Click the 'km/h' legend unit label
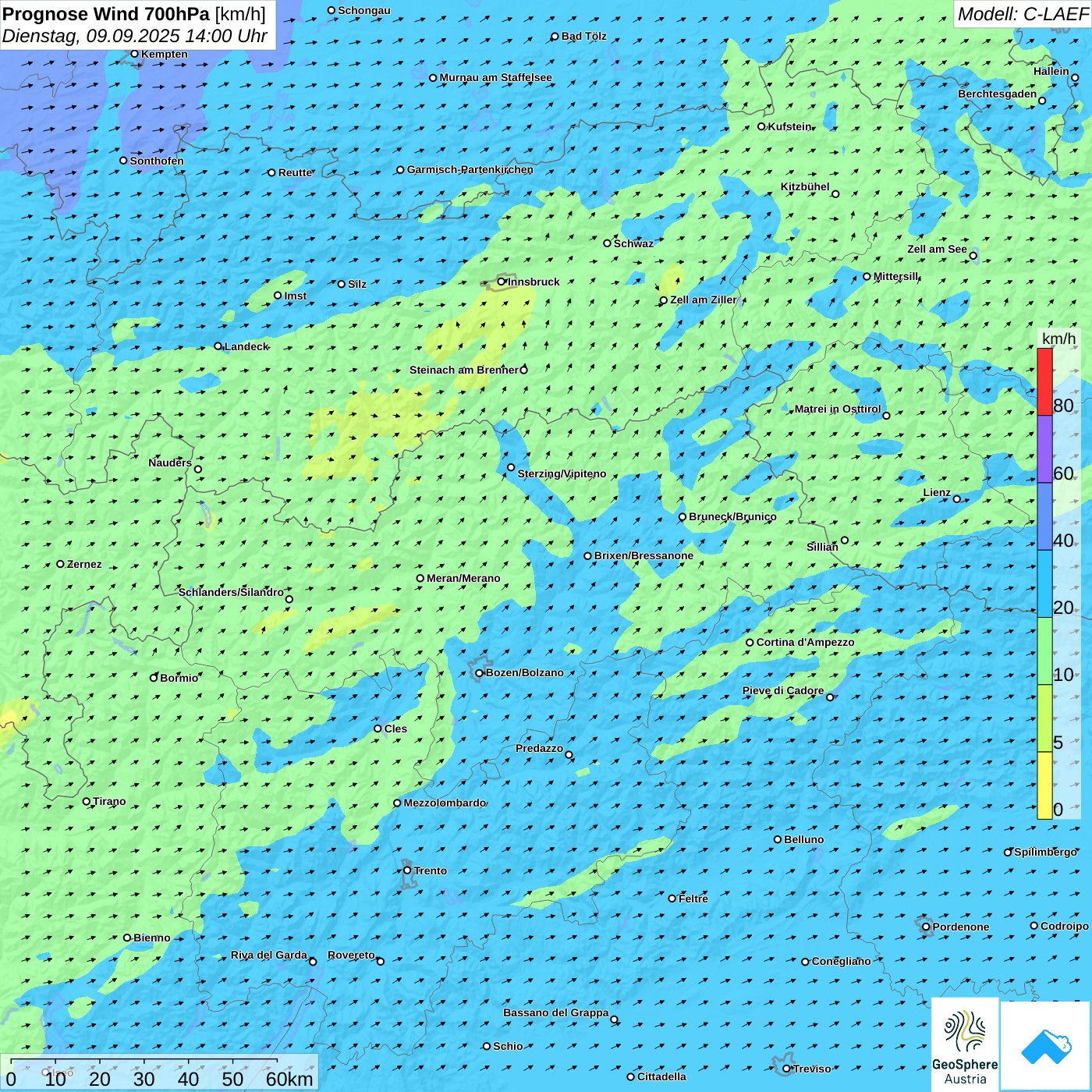The height and width of the screenshot is (1092, 1092). point(1059,339)
